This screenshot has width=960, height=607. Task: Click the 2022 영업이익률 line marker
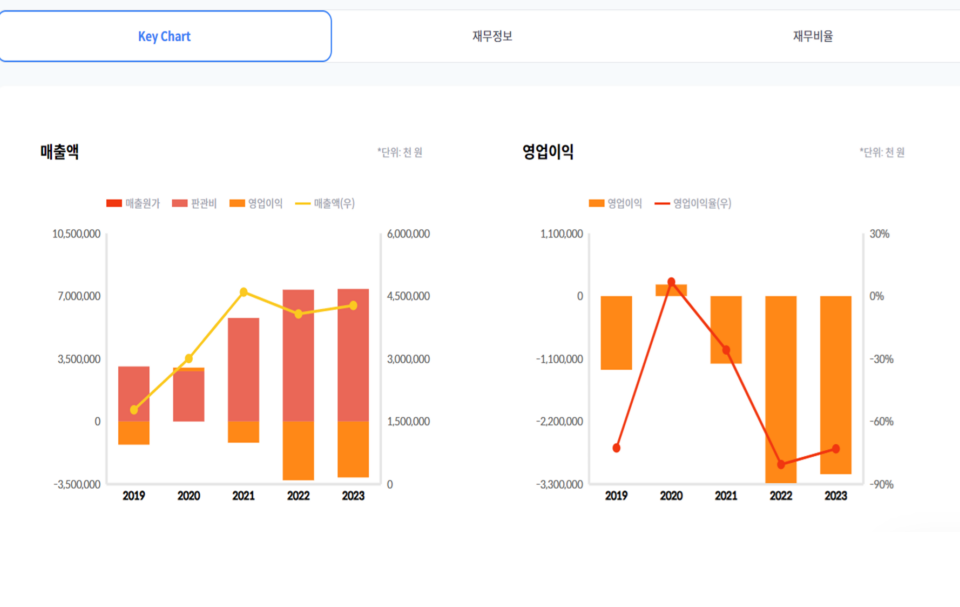tap(781, 465)
